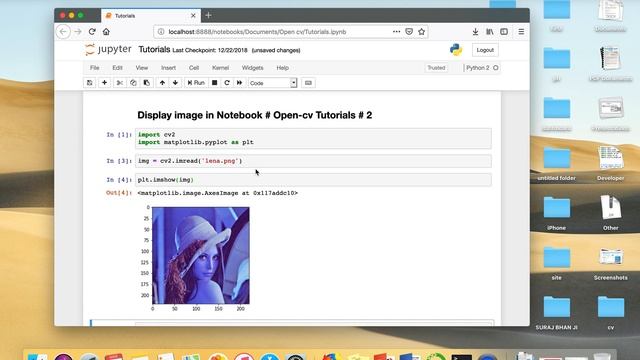Move selected cell up arrow
The height and width of the screenshot is (360, 640).
point(162,83)
